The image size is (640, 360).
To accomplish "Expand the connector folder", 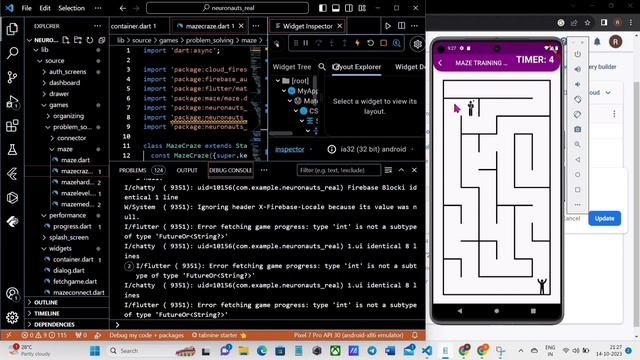I will (x=52, y=138).
